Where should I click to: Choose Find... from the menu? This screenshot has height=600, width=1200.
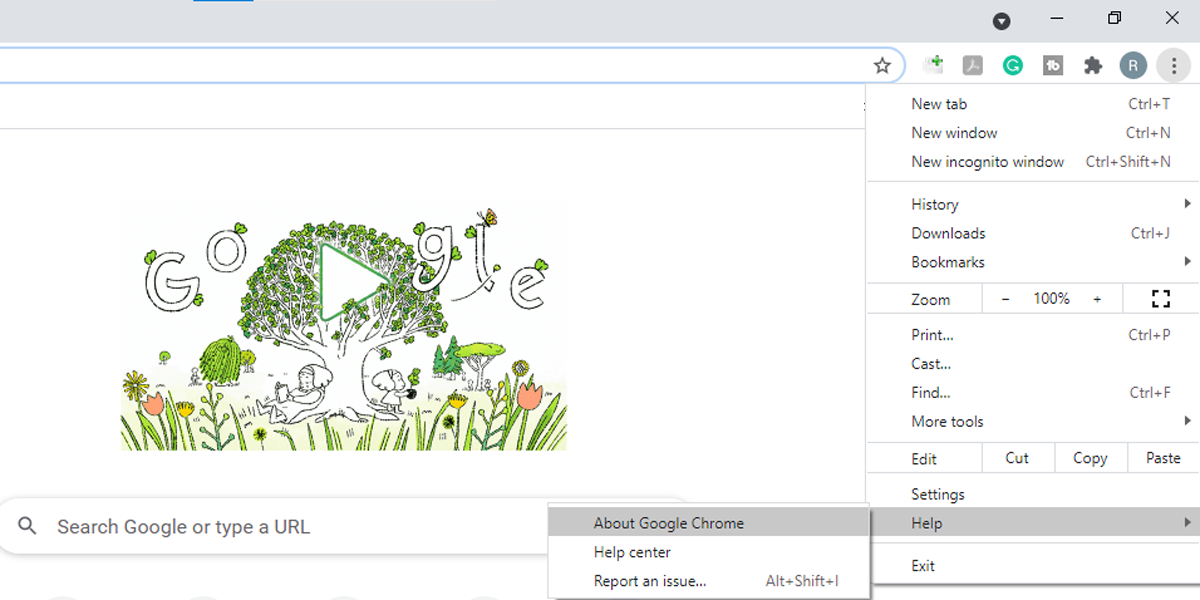[x=1033, y=393]
